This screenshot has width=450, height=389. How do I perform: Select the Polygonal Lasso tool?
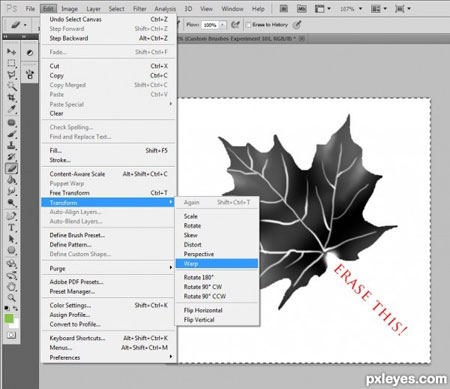click(11, 74)
